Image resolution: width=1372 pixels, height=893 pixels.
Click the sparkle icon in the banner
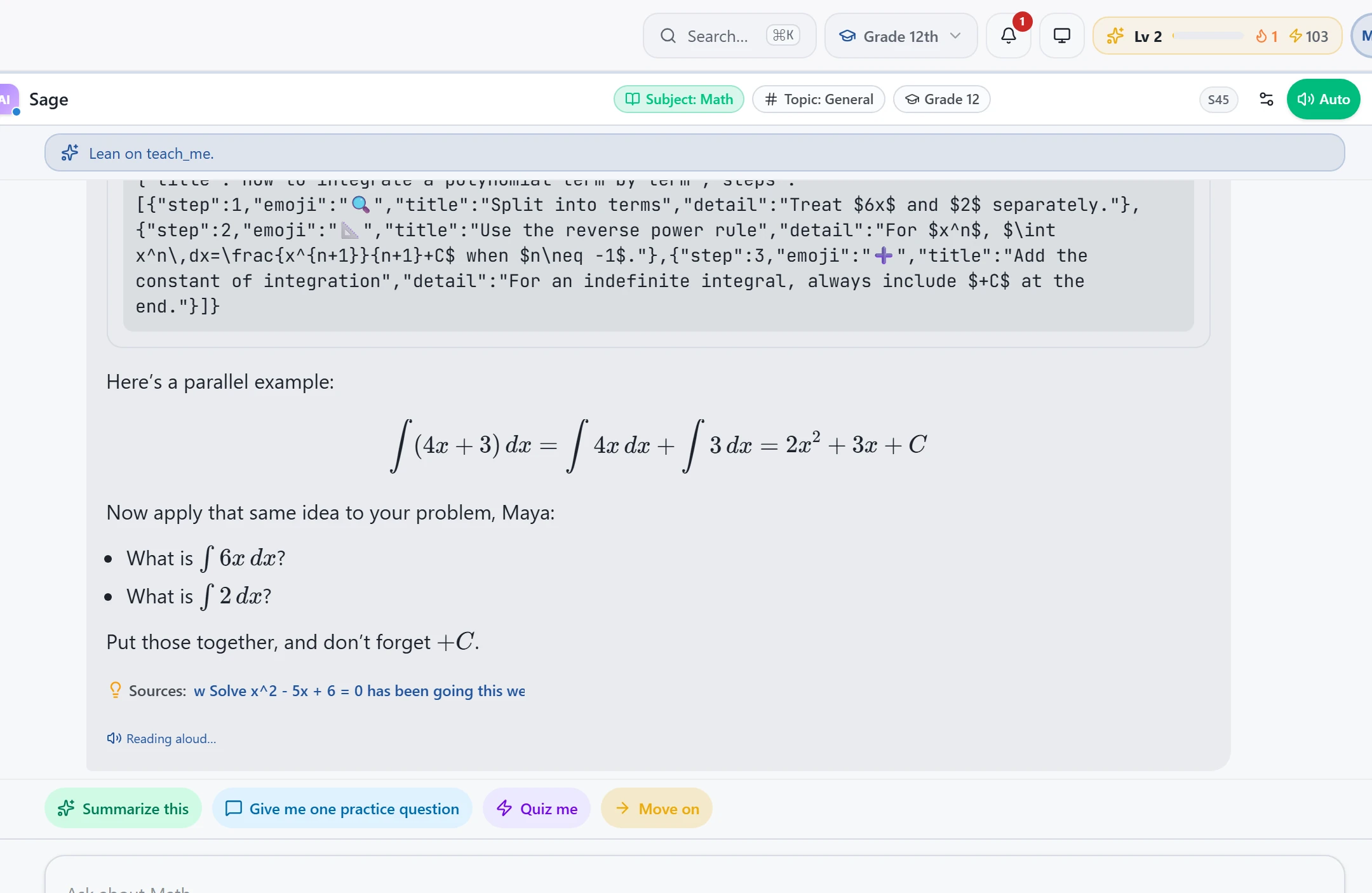[70, 153]
